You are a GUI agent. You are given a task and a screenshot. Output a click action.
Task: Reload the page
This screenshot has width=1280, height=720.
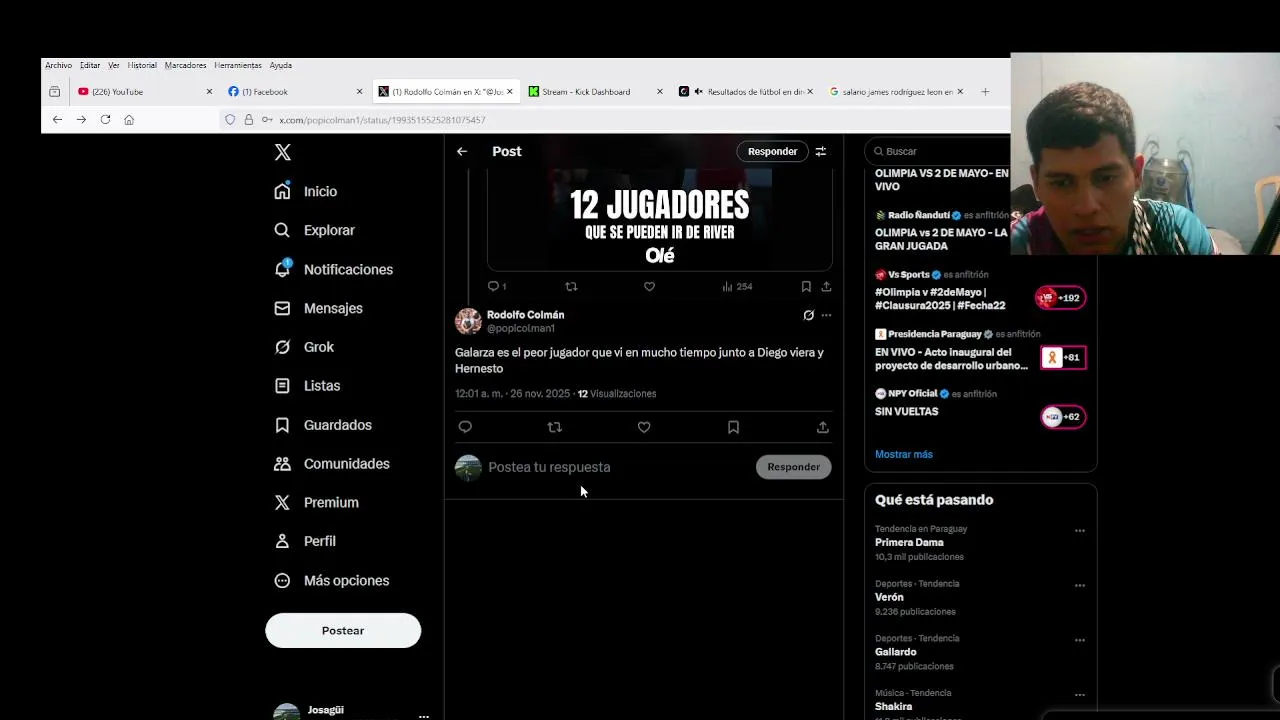(x=105, y=119)
